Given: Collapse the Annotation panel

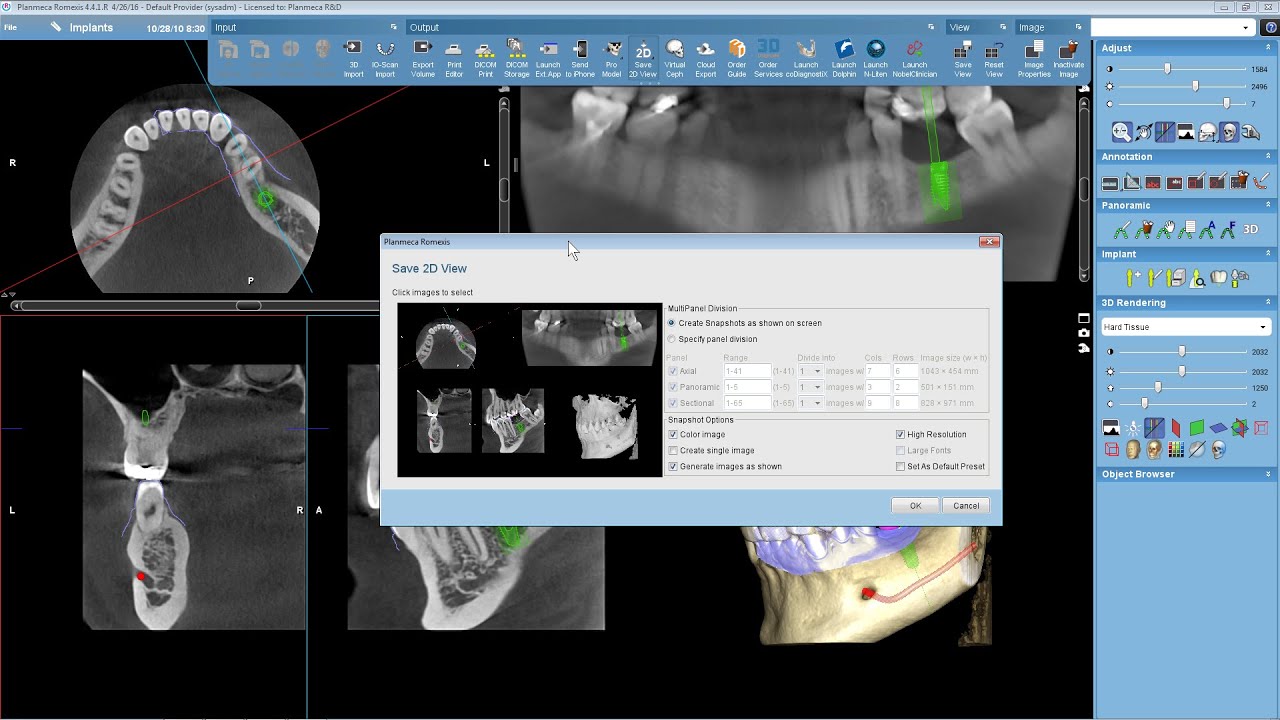Looking at the screenshot, I should (1268, 157).
